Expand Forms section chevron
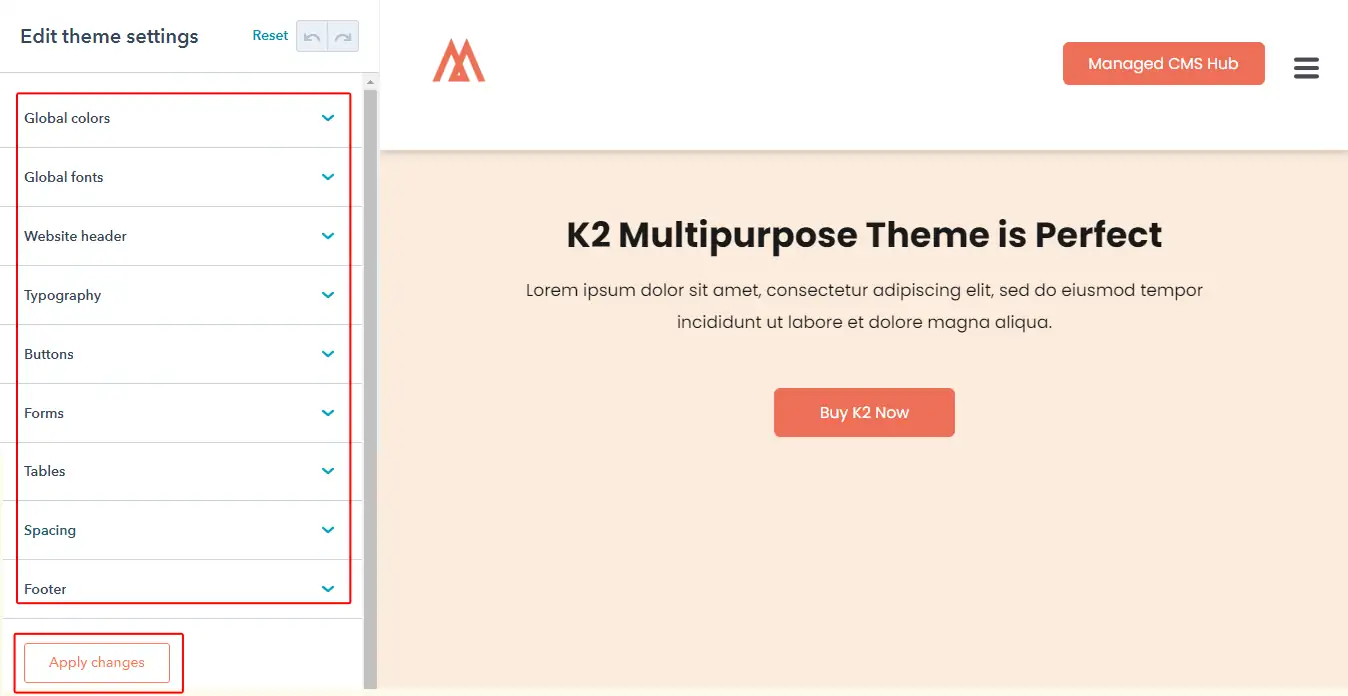 pyautogui.click(x=328, y=413)
